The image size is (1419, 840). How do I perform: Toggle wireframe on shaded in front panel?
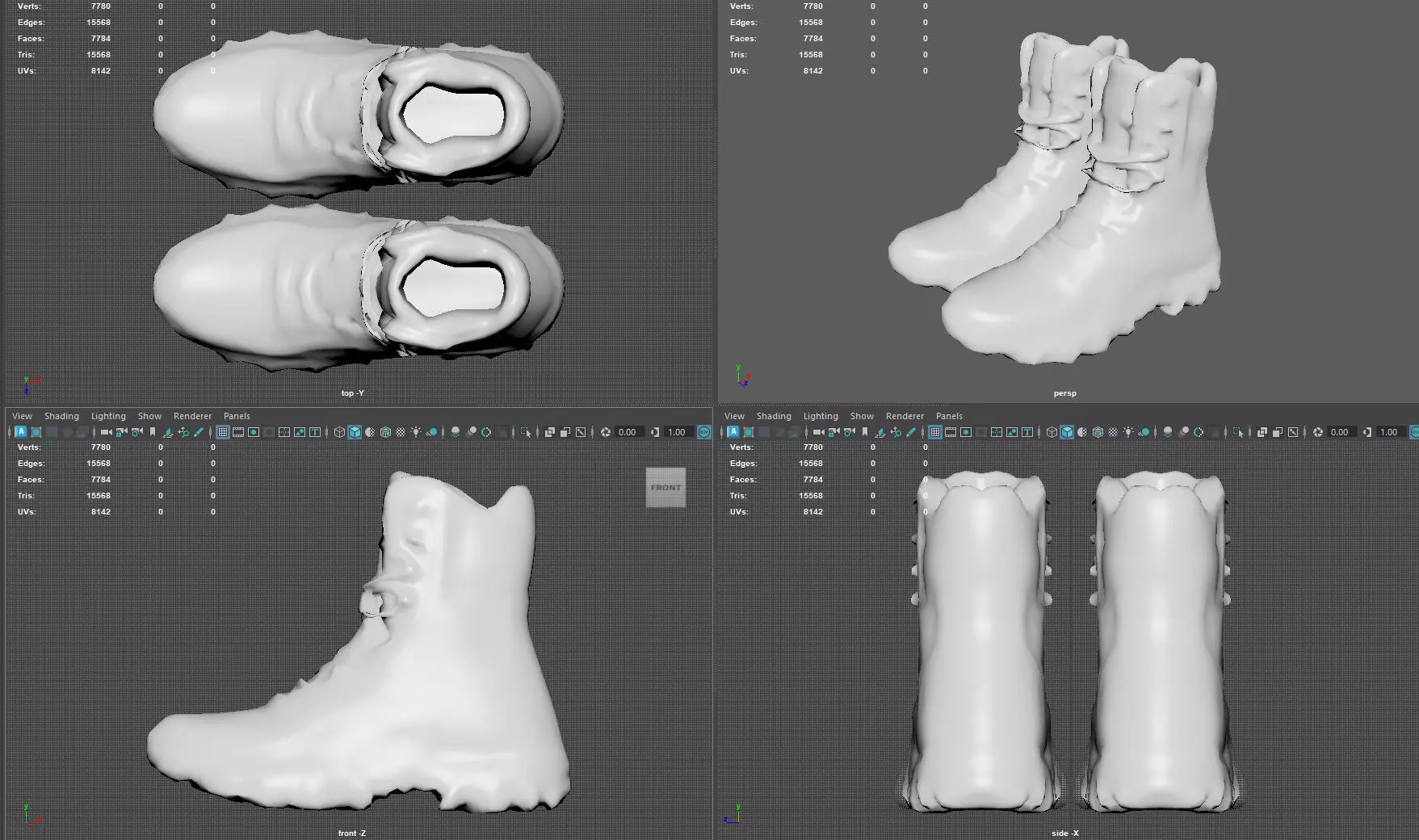[x=385, y=432]
